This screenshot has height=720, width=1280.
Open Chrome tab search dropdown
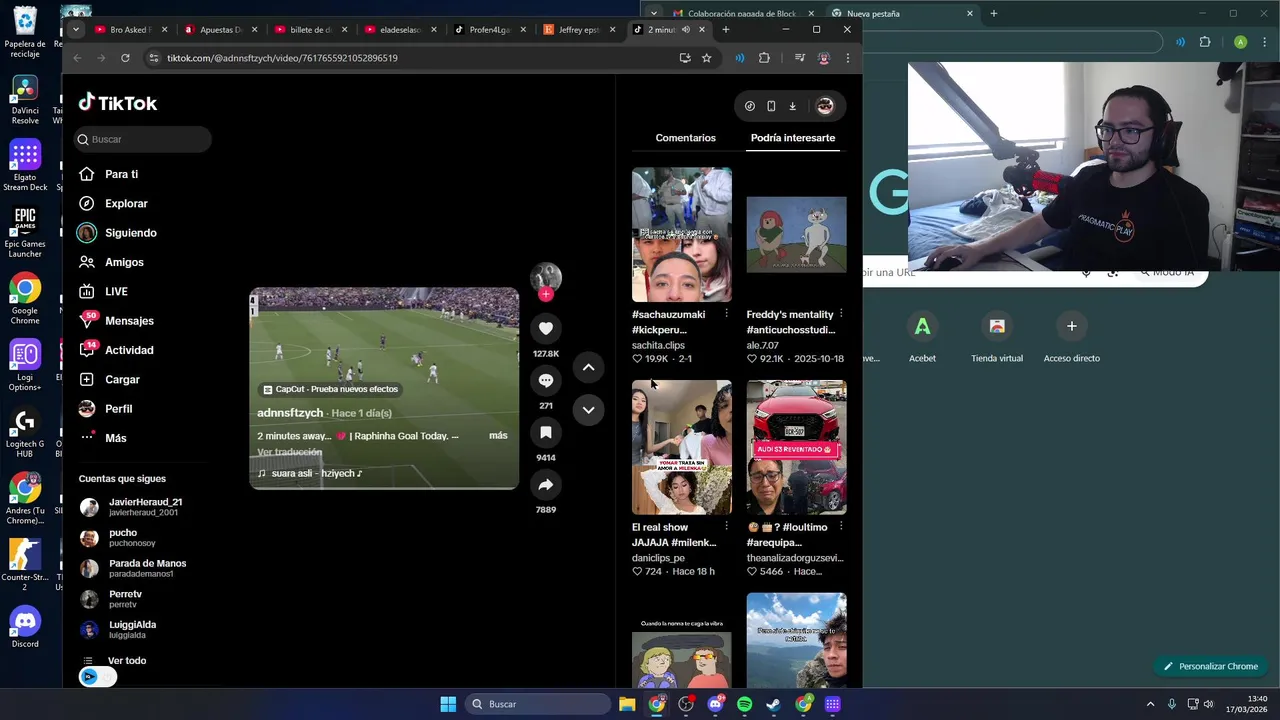[x=75, y=30]
